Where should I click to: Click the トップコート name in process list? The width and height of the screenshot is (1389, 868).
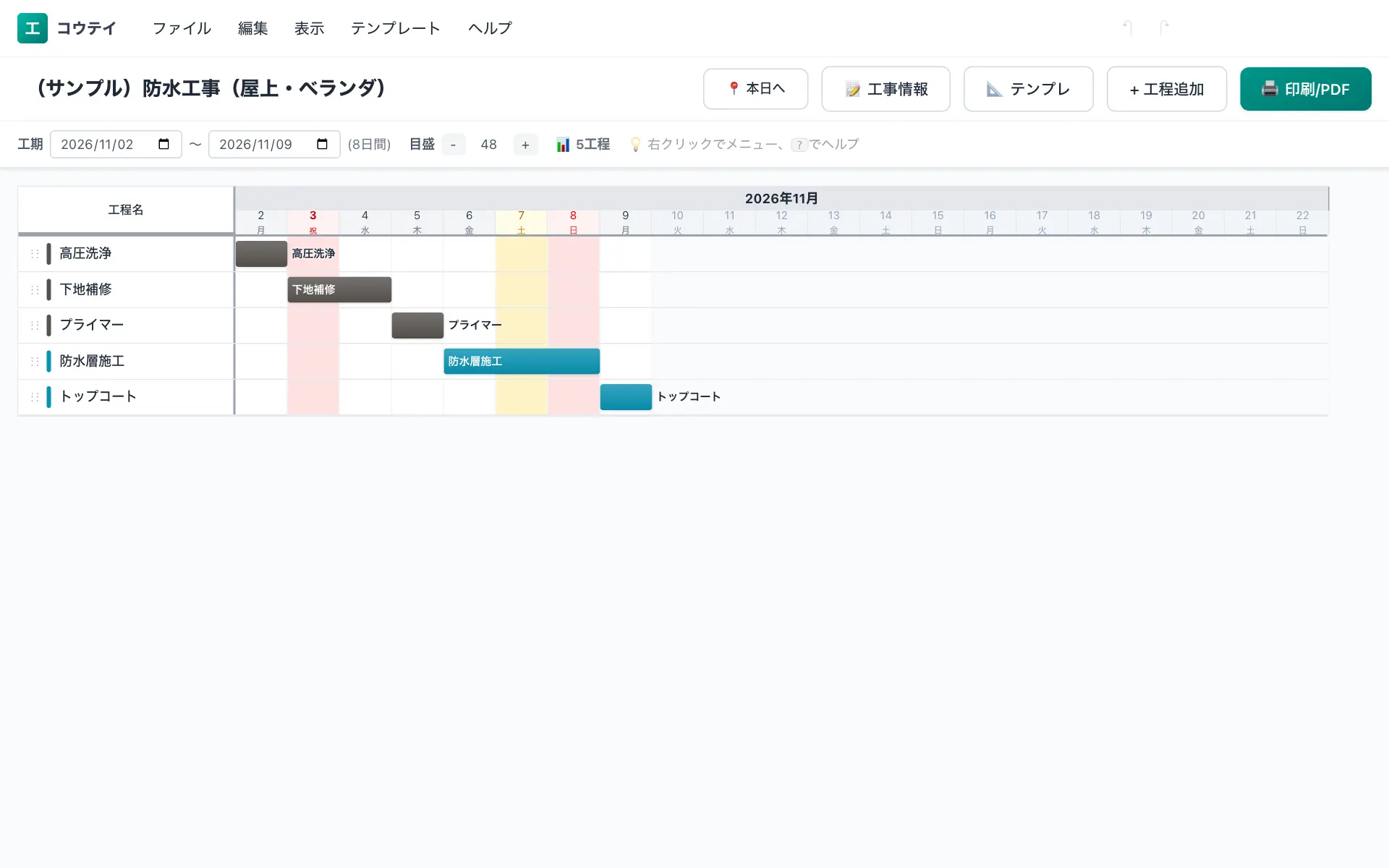(x=98, y=396)
